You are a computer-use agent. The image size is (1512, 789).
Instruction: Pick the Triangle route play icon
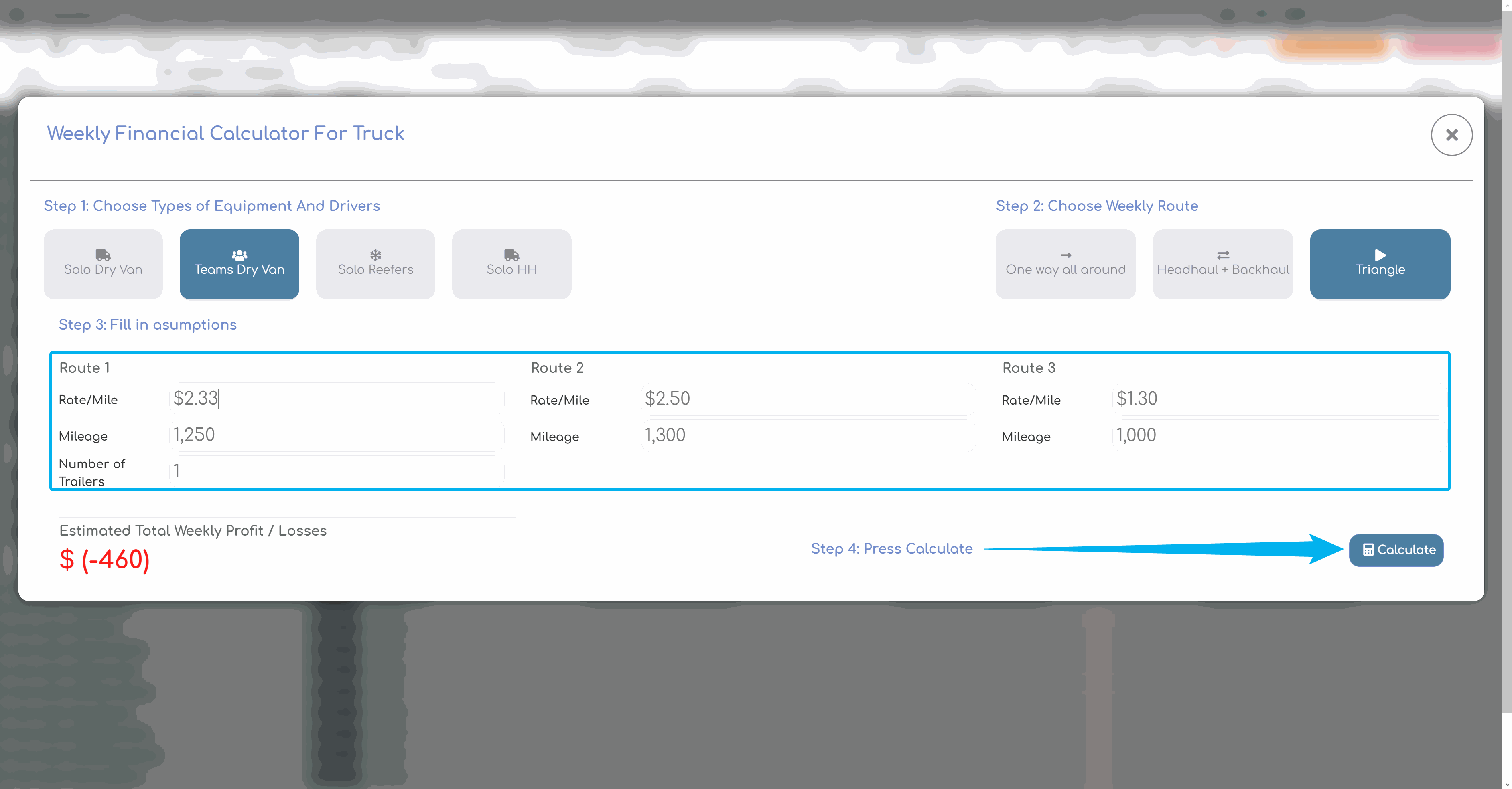[x=1379, y=255]
